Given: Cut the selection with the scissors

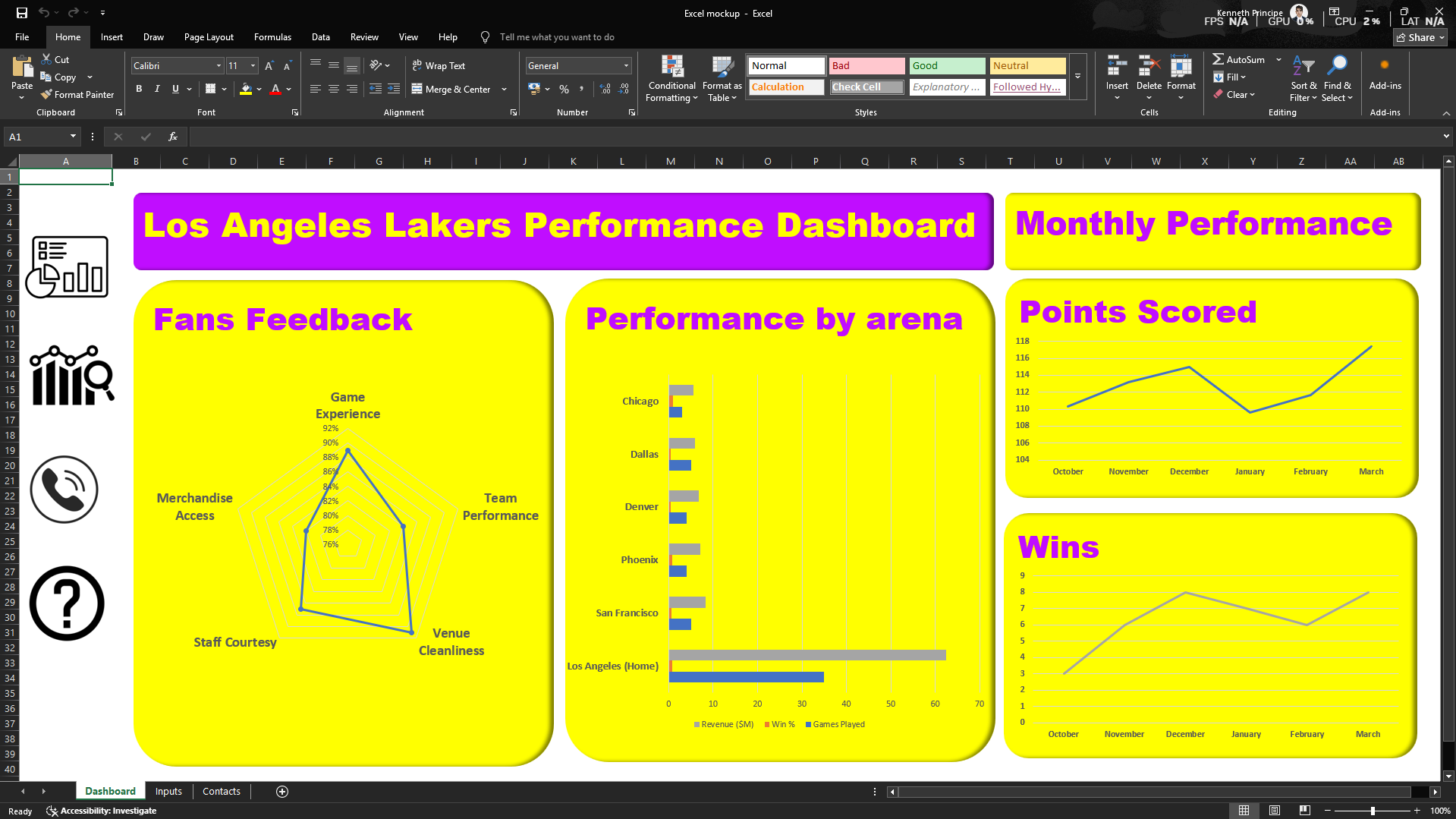Looking at the screenshot, I should (x=47, y=59).
